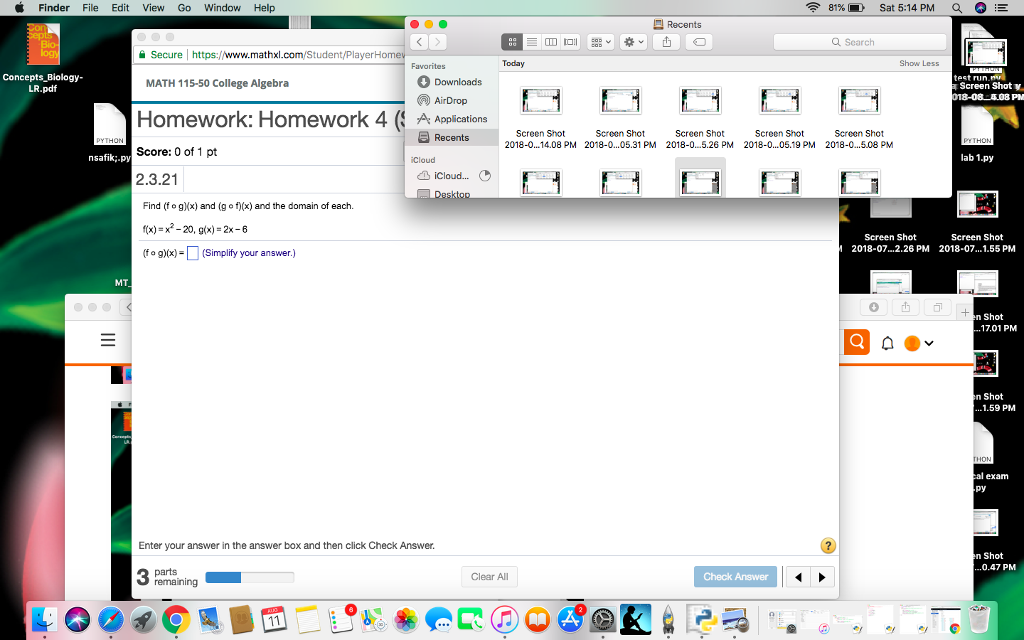Open Siri from the dock

[78, 619]
